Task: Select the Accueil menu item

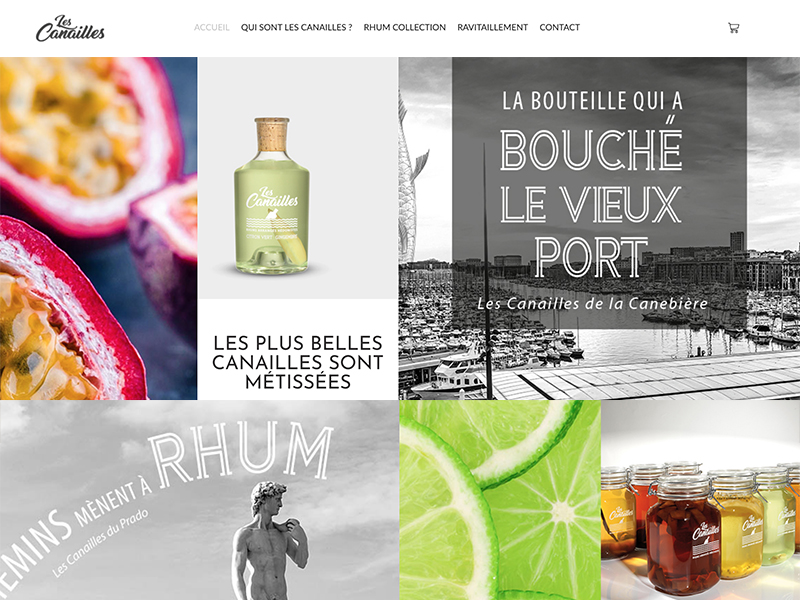Action: coord(212,27)
